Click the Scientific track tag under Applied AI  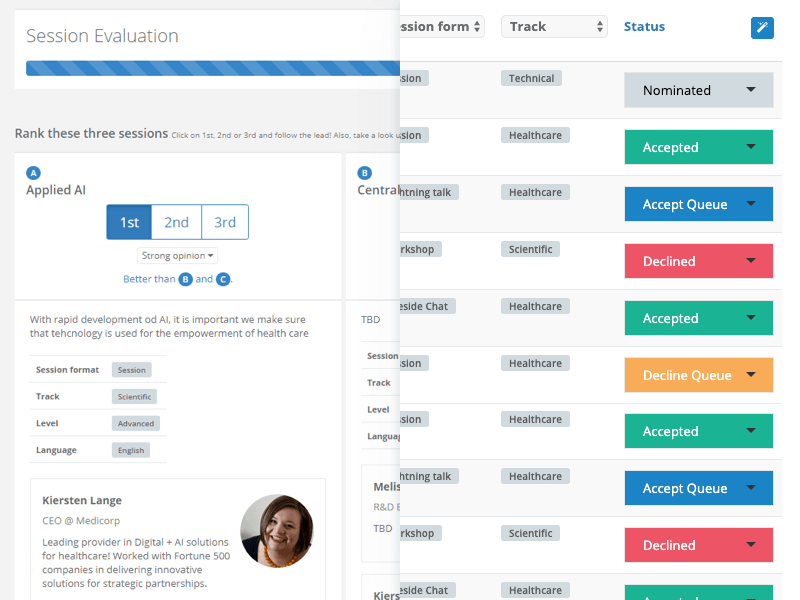coord(134,396)
